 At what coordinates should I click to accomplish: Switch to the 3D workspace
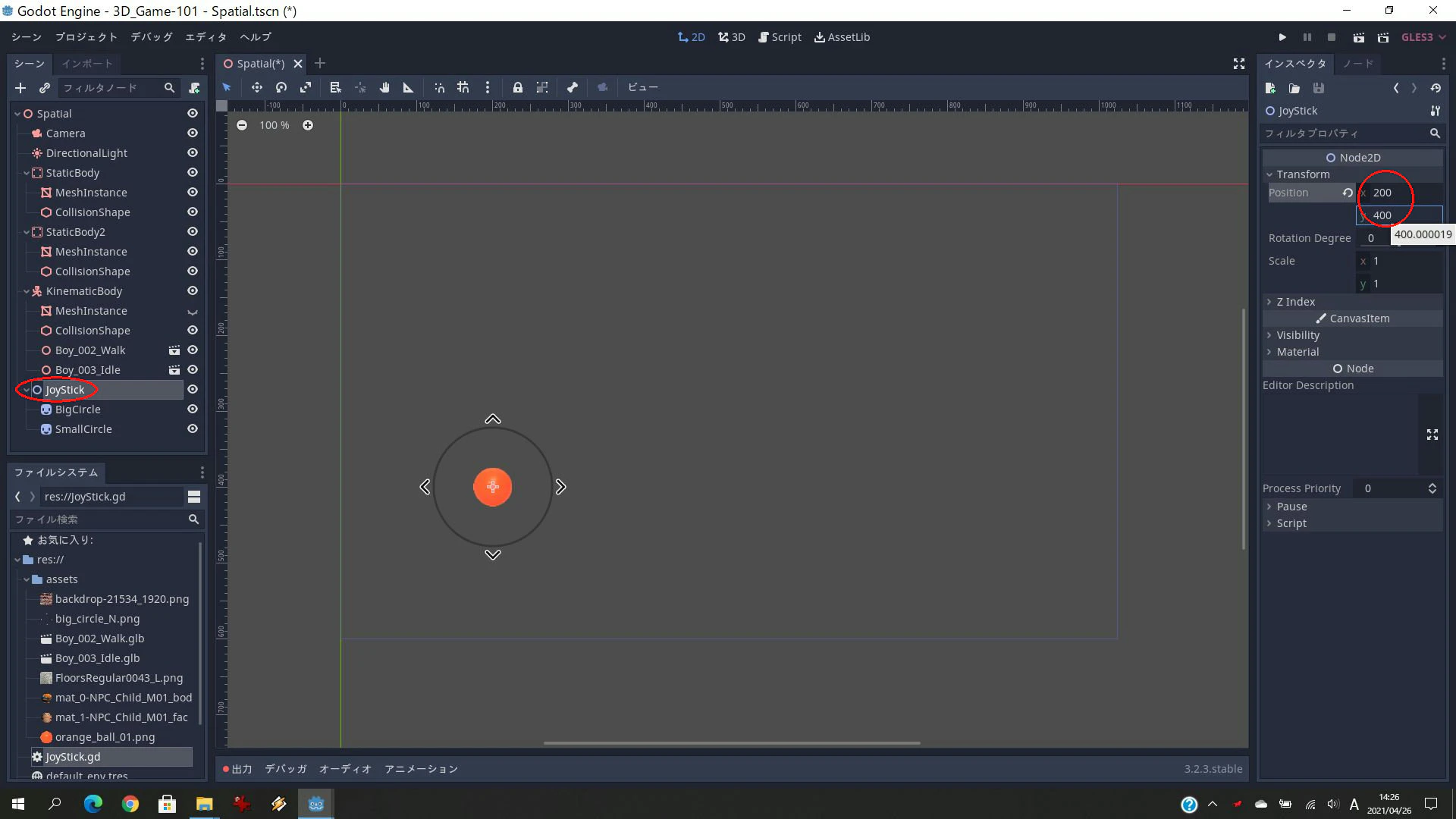pyautogui.click(x=731, y=37)
